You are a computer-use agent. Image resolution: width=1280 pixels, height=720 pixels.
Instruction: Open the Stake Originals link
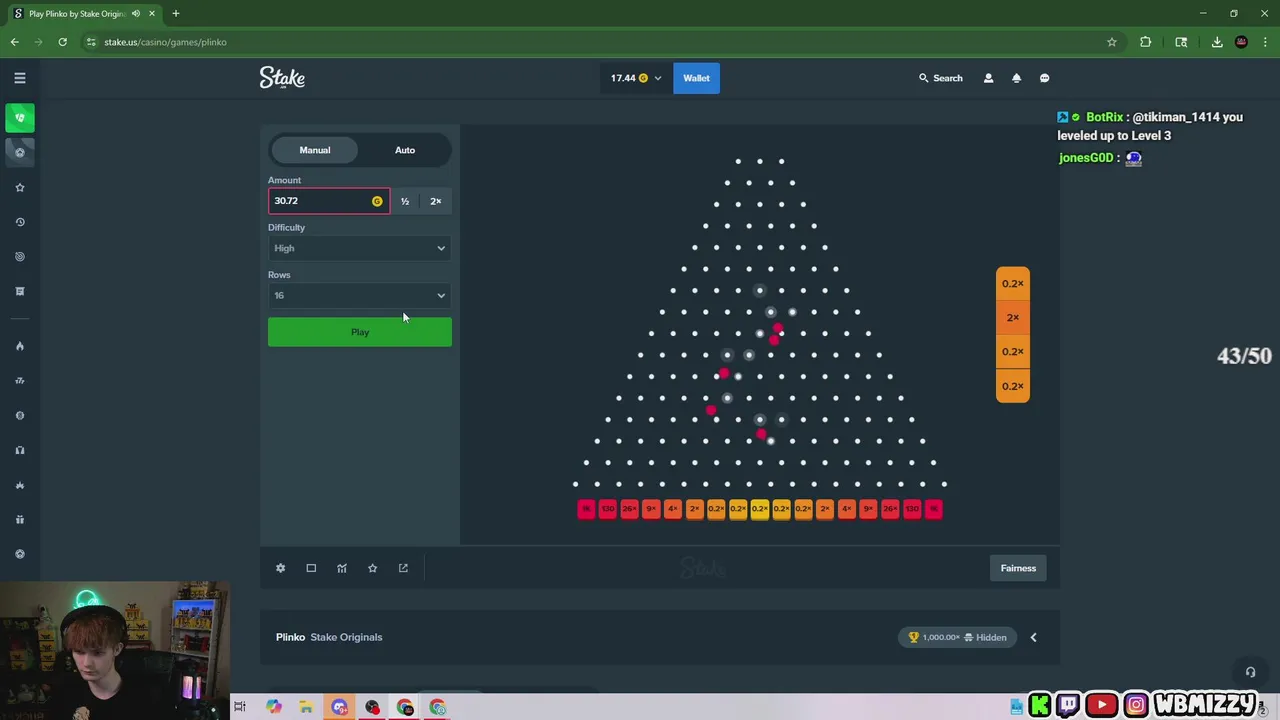tap(346, 637)
